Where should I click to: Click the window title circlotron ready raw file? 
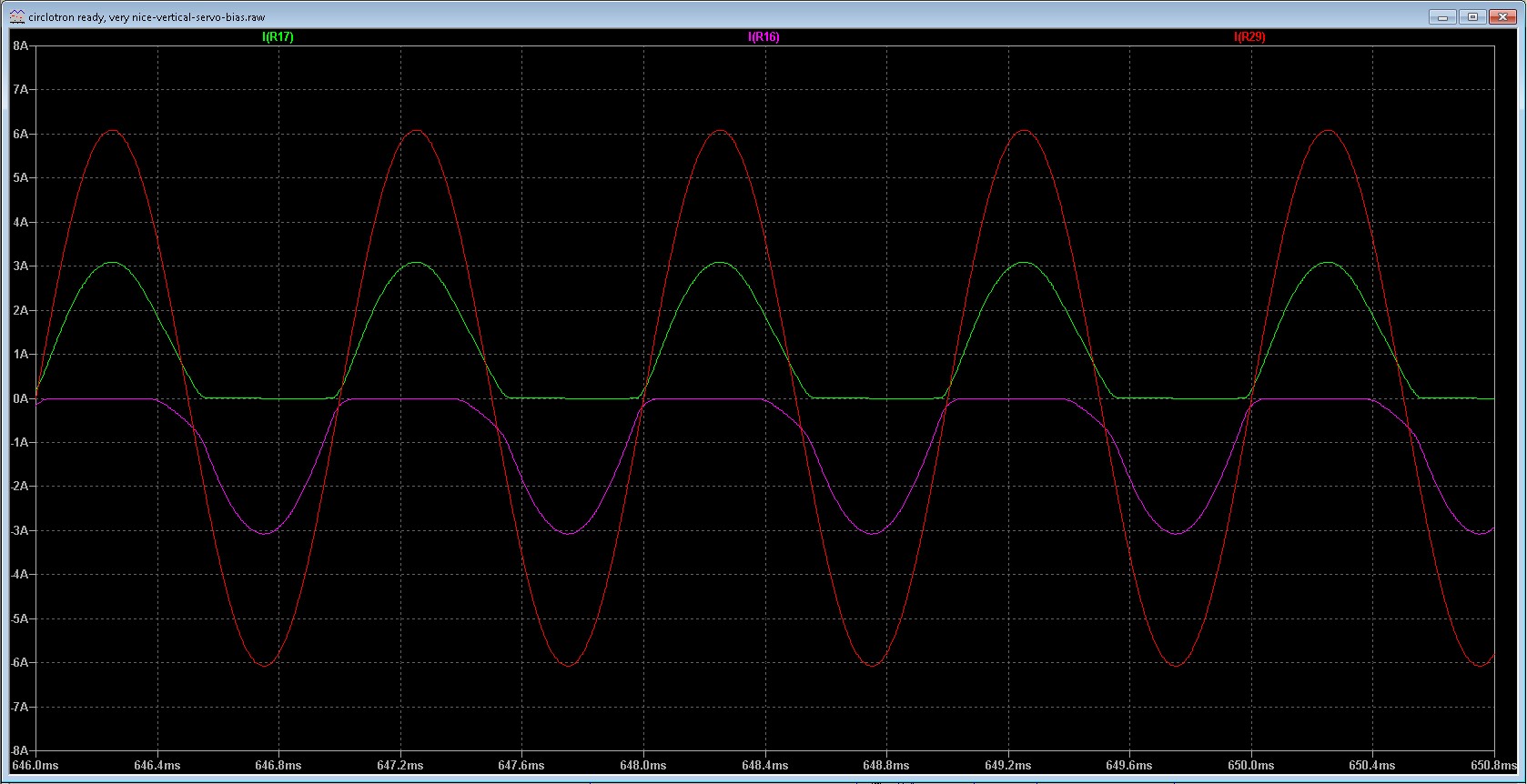[x=147, y=17]
